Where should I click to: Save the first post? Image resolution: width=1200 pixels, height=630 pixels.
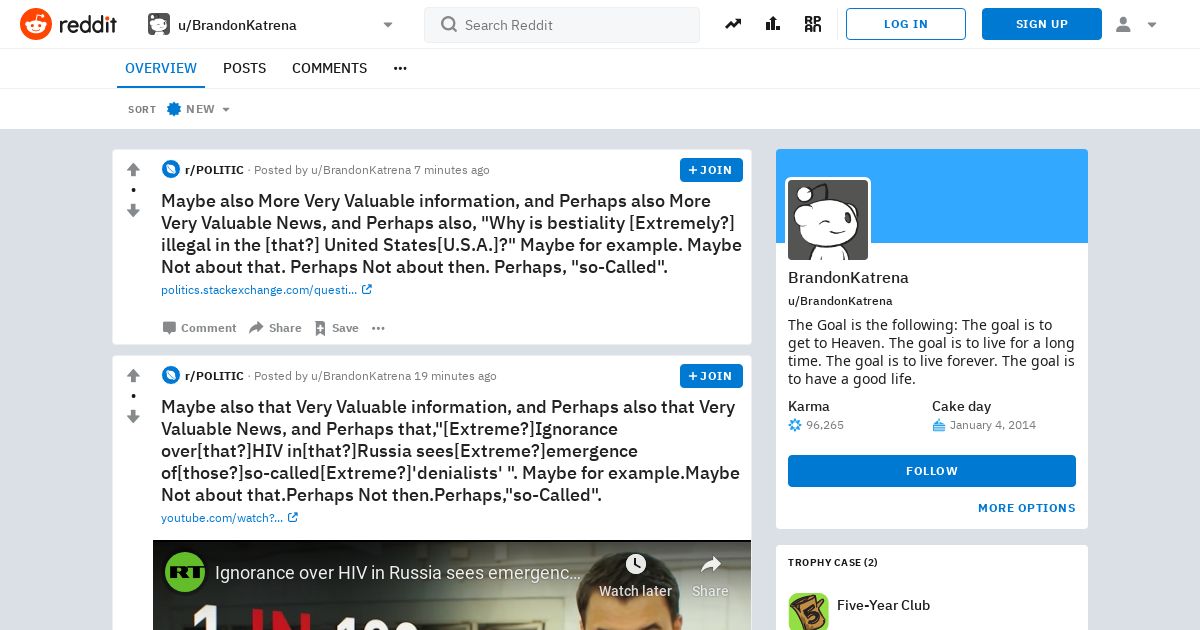[336, 328]
